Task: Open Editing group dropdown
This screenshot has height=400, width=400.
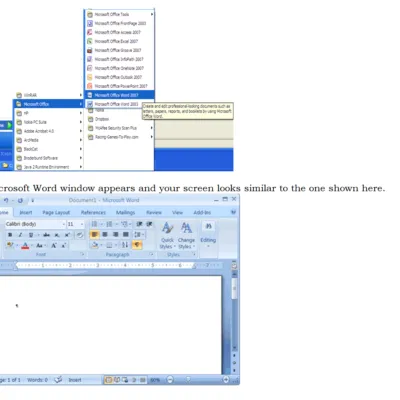Action: click(208, 235)
